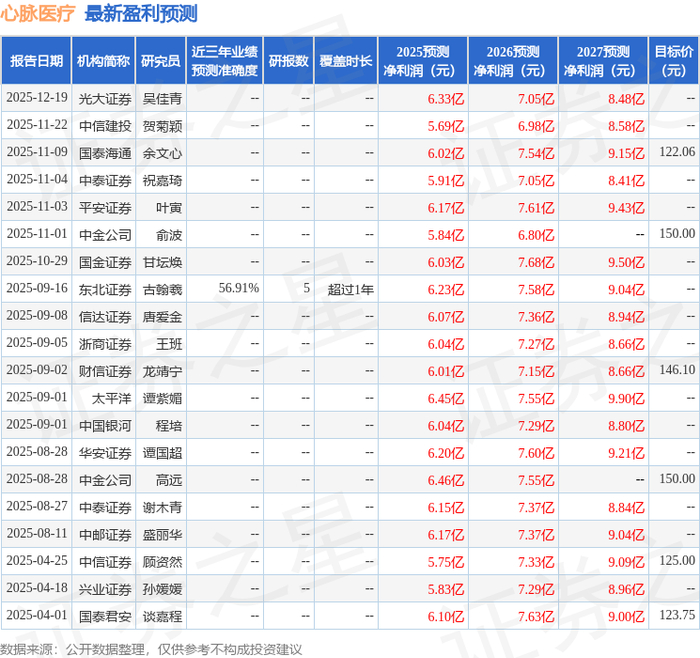
Task: Click the 近三年业绩预测准确度 header
Action: (x=225, y=61)
